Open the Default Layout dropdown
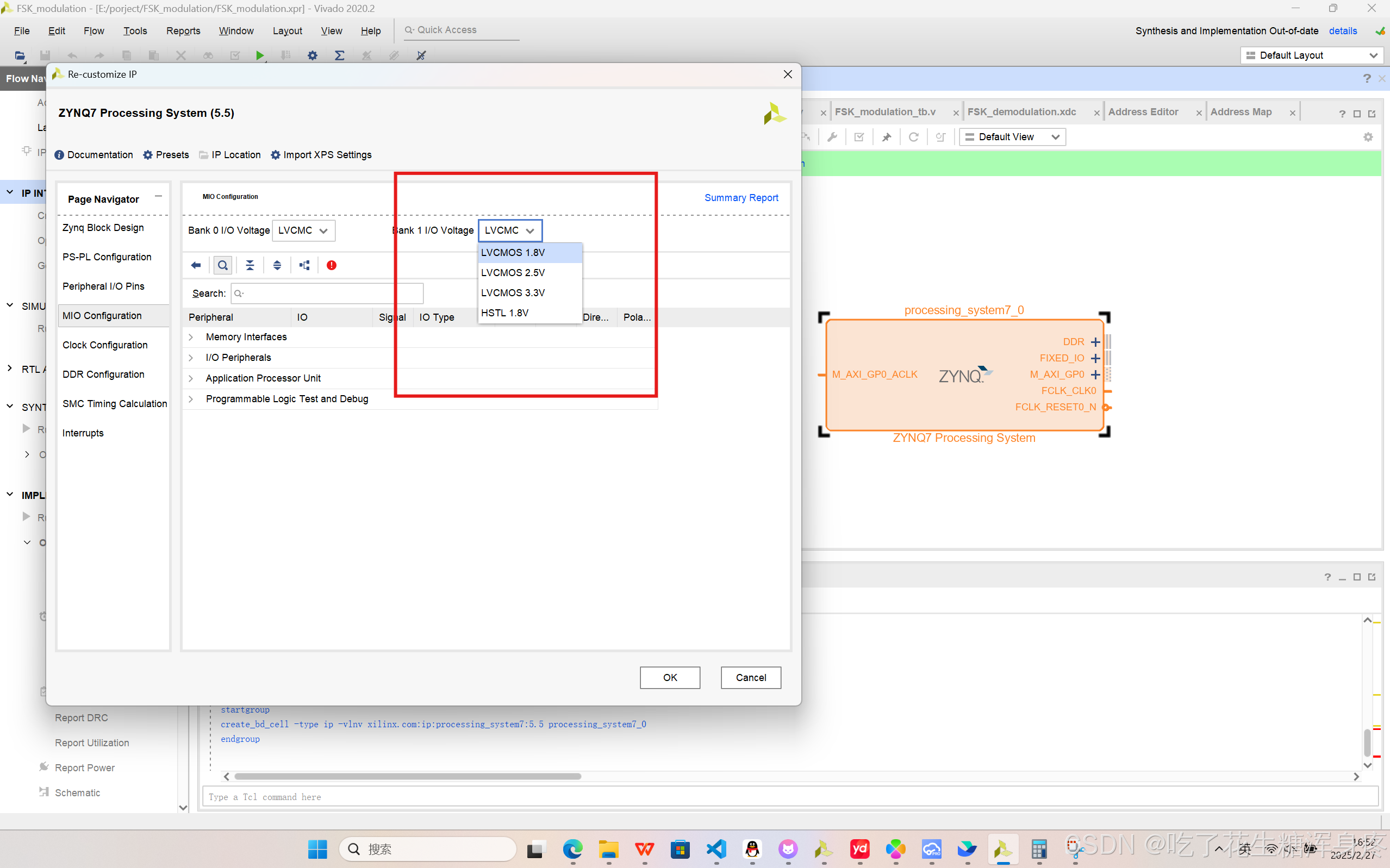 point(1311,55)
